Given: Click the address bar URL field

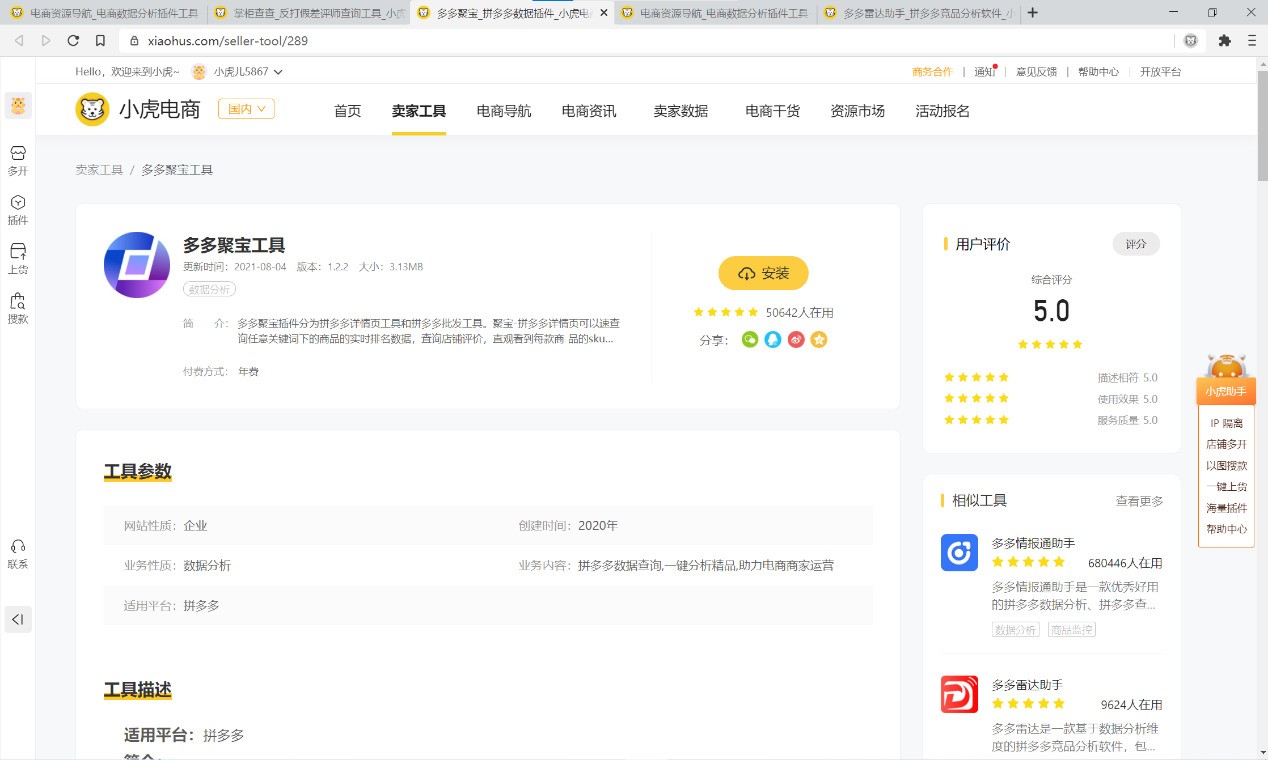Looking at the screenshot, I should click(645, 40).
